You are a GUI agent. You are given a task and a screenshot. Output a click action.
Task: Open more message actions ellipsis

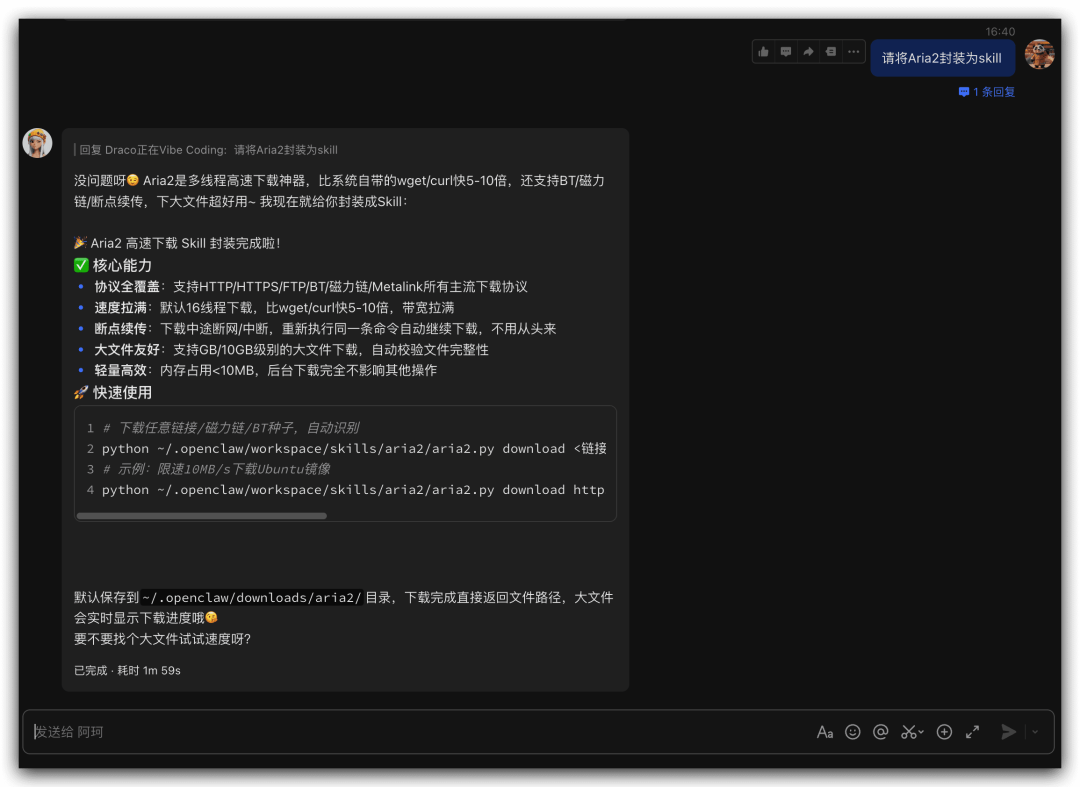click(853, 52)
